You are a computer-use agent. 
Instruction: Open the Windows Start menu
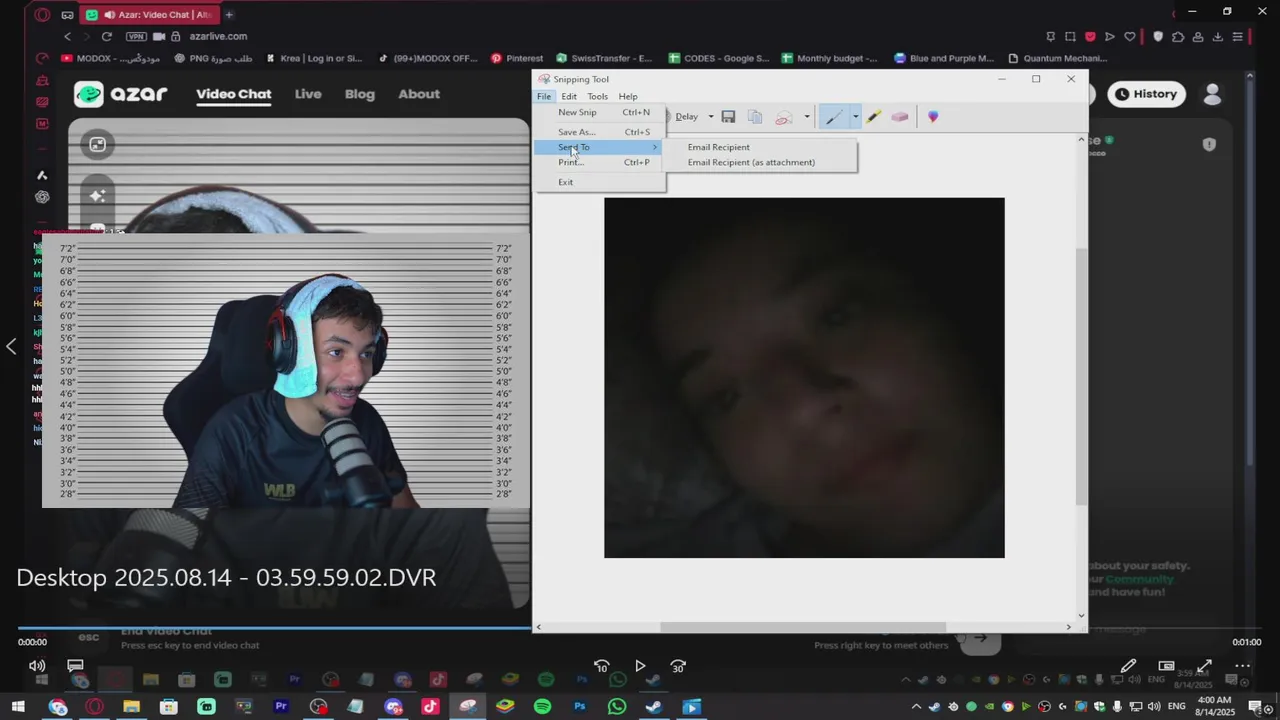(18, 707)
